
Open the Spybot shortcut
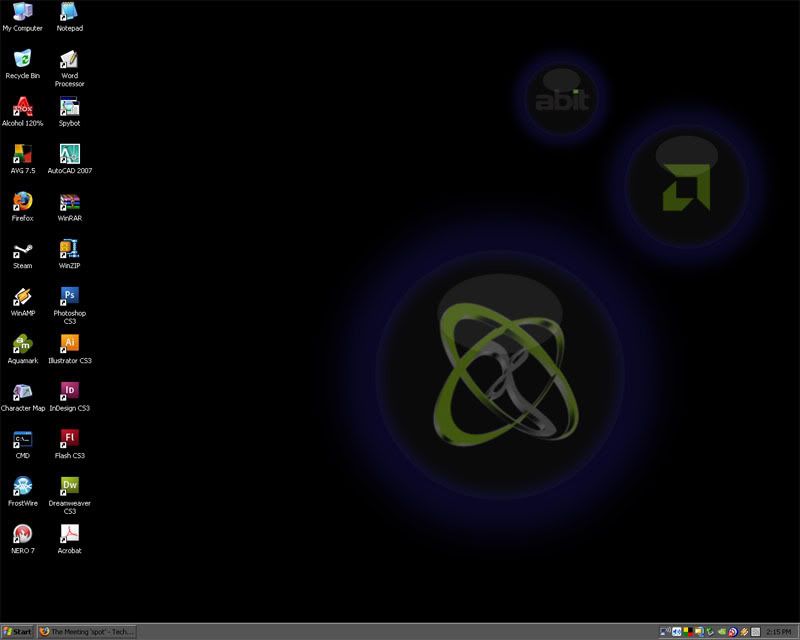point(69,112)
